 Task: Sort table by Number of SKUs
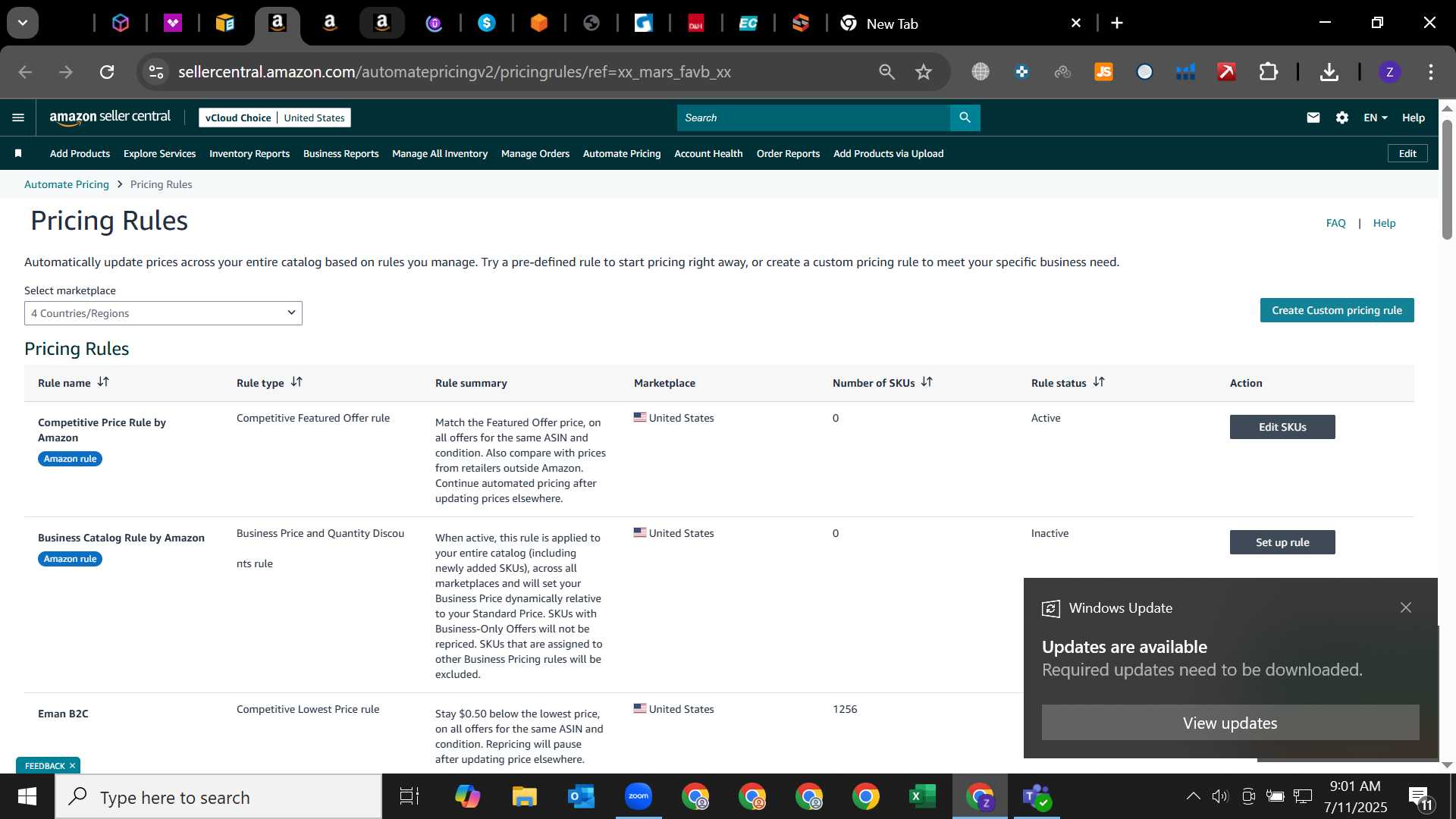click(x=927, y=382)
